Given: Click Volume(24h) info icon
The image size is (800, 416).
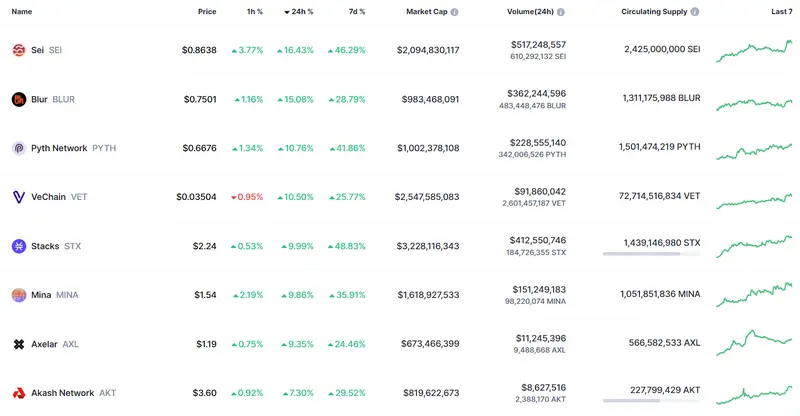Looking at the screenshot, I should [560, 12].
